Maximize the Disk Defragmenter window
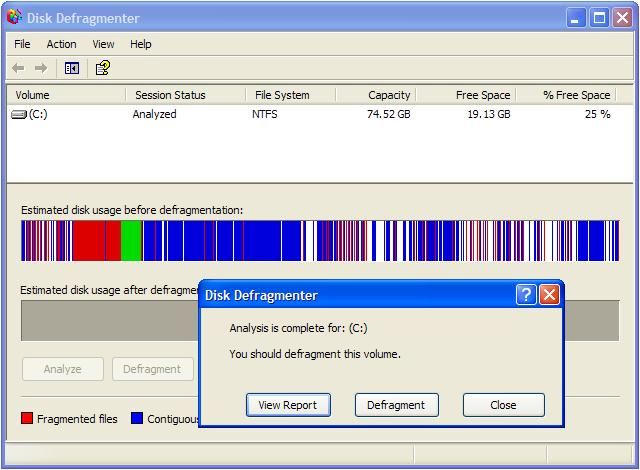Screen dimensions: 640x470 coord(599,18)
